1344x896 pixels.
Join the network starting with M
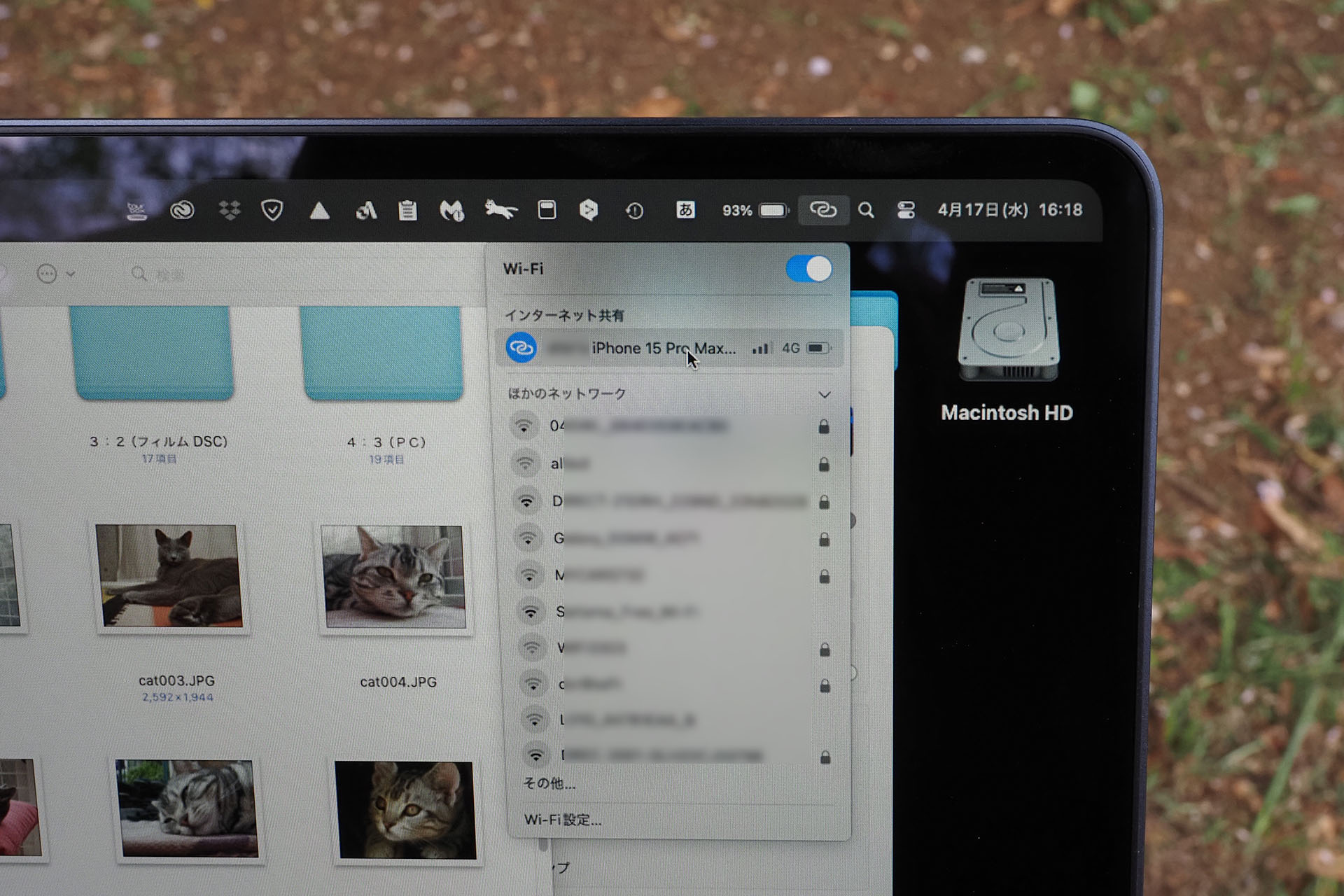coord(673,576)
